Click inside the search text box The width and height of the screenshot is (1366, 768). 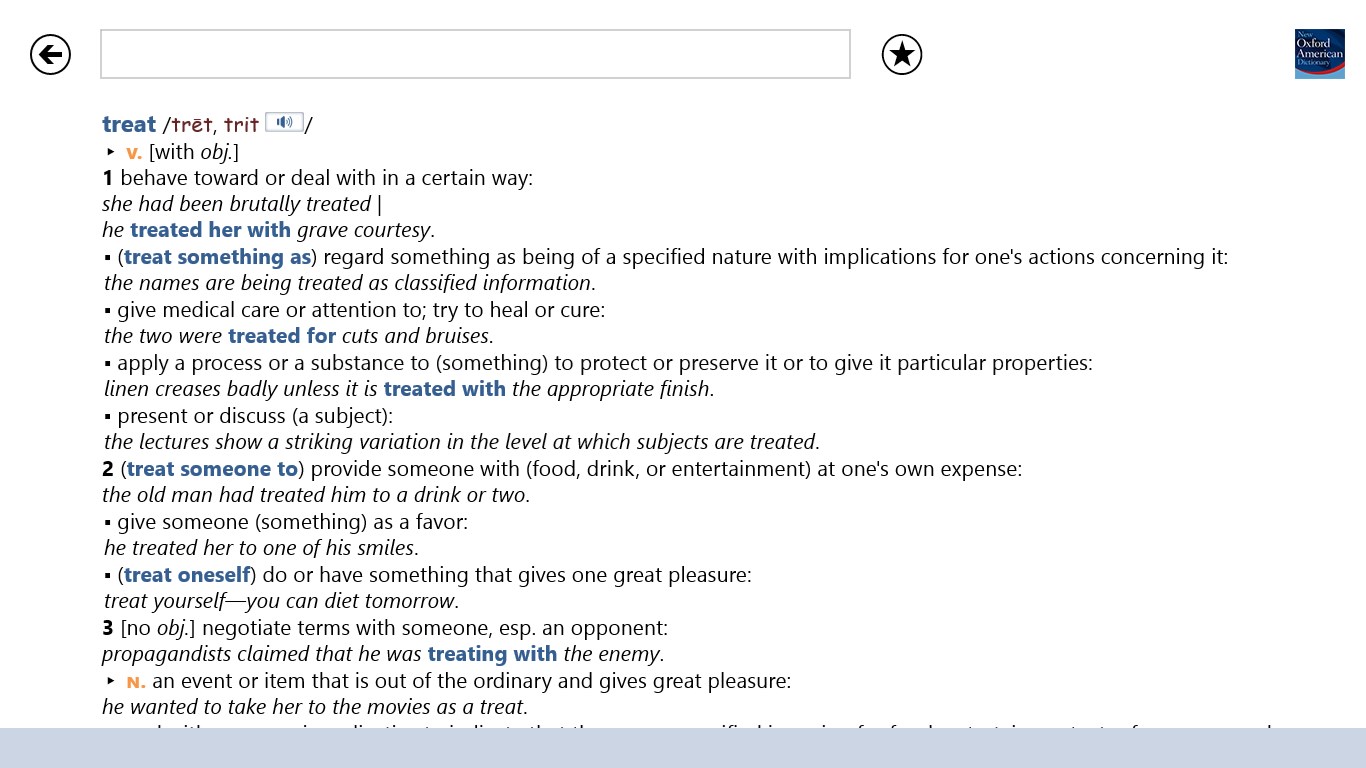475,54
